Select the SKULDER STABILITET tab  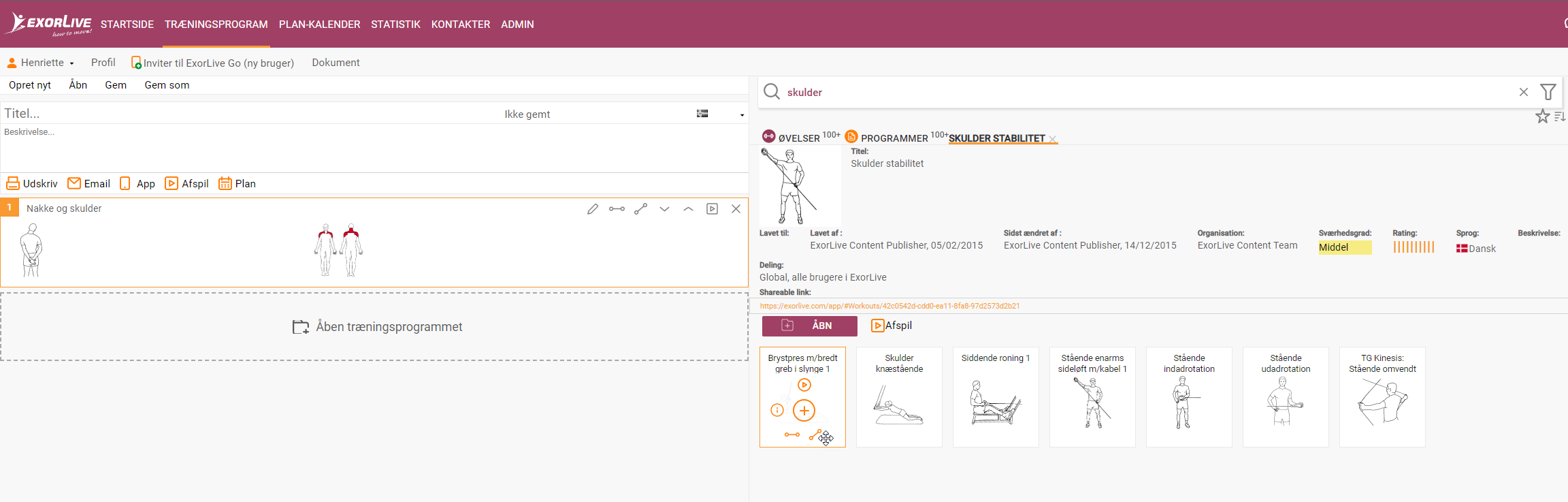pyautogui.click(x=996, y=138)
